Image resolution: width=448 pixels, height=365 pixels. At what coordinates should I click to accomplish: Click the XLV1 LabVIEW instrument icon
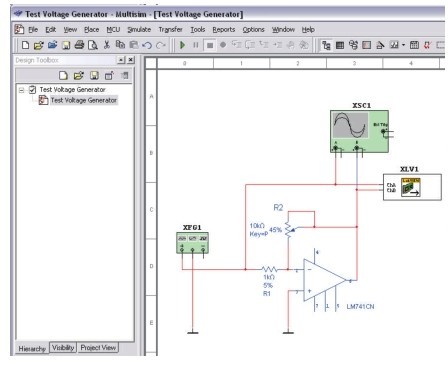click(x=411, y=187)
